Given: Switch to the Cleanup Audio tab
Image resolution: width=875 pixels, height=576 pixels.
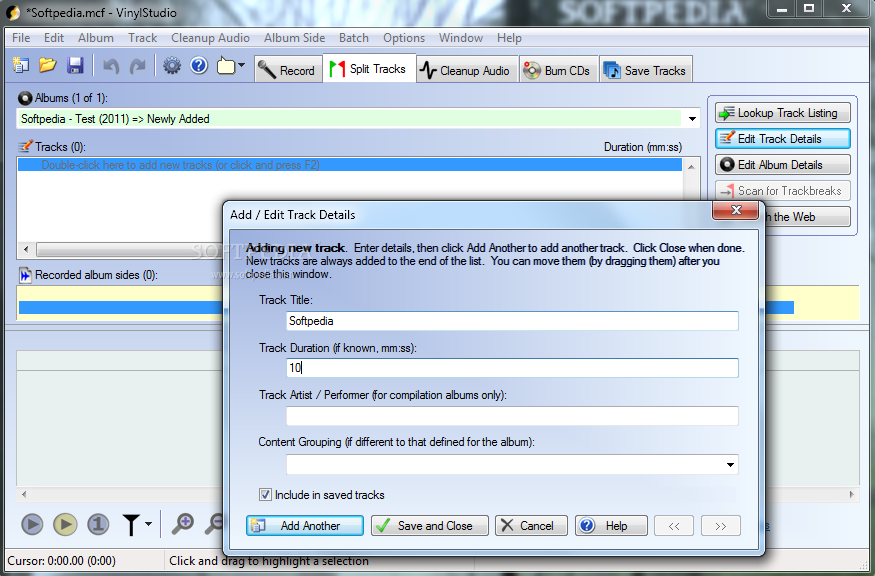Looking at the screenshot, I should click(x=467, y=70).
